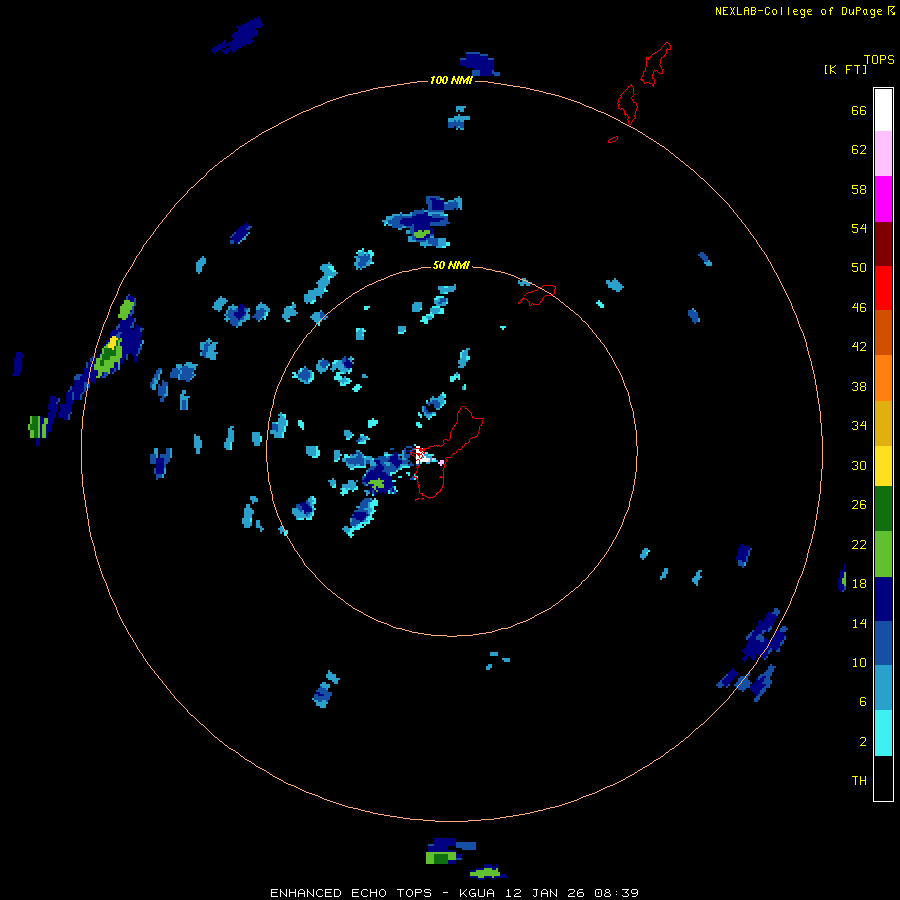Click the [K FT] units label

pyautogui.click(x=845, y=69)
